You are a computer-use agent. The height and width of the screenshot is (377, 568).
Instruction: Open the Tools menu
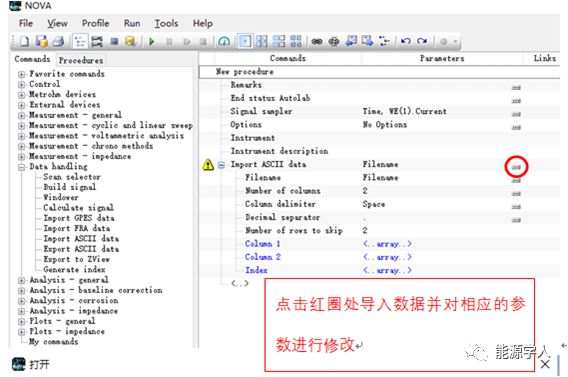coord(166,24)
